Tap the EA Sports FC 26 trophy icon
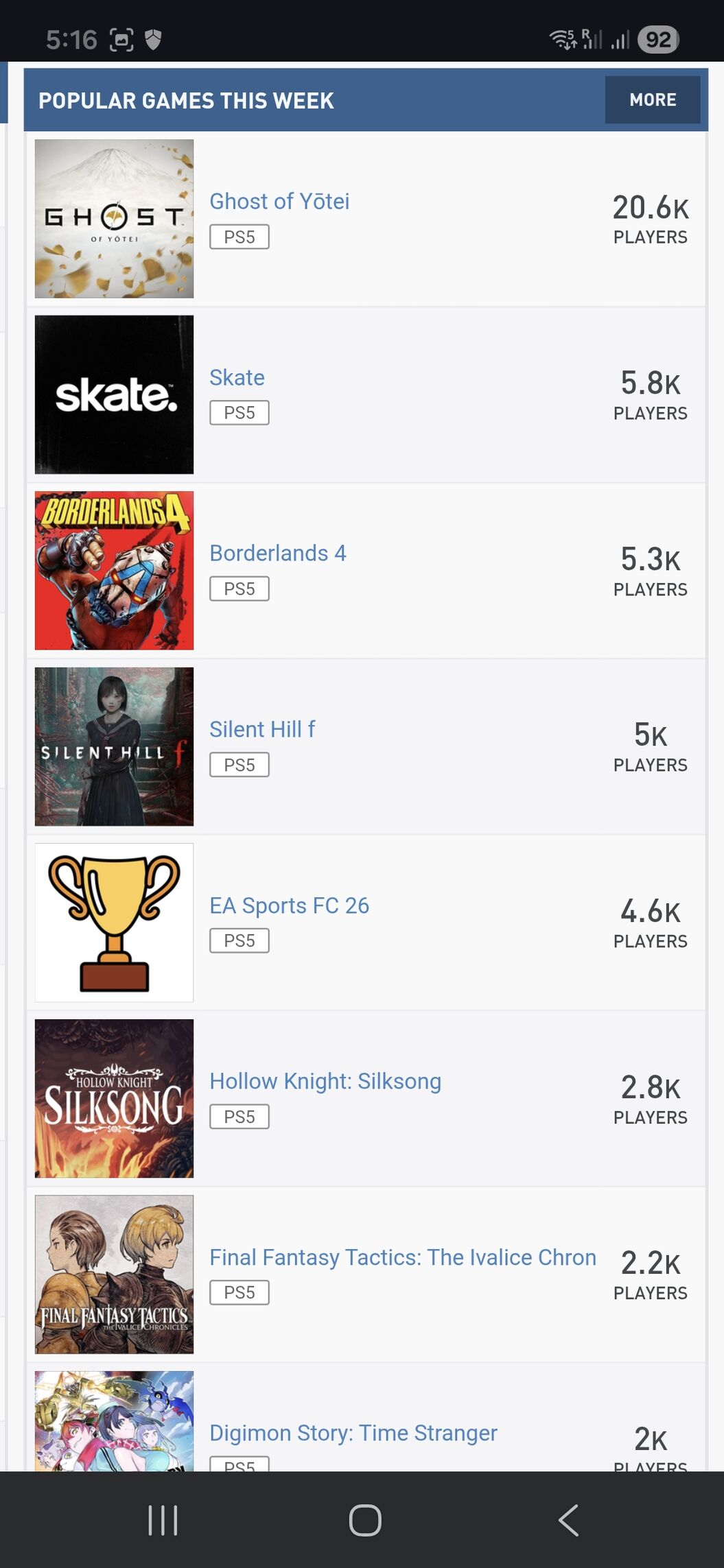 114,923
